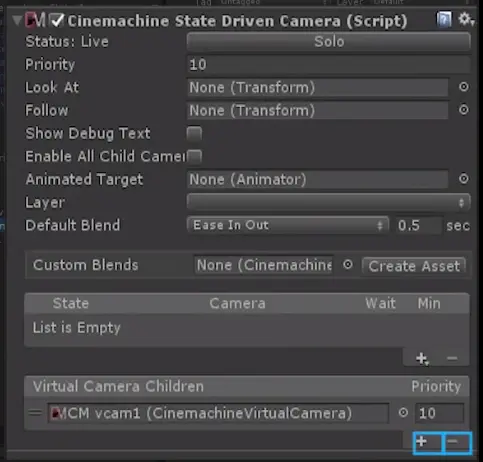Select the Look At transform field

[x=318, y=88]
